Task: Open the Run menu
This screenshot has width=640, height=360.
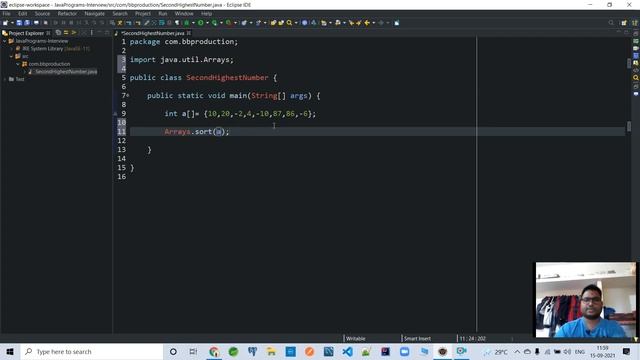Action: coord(163,13)
